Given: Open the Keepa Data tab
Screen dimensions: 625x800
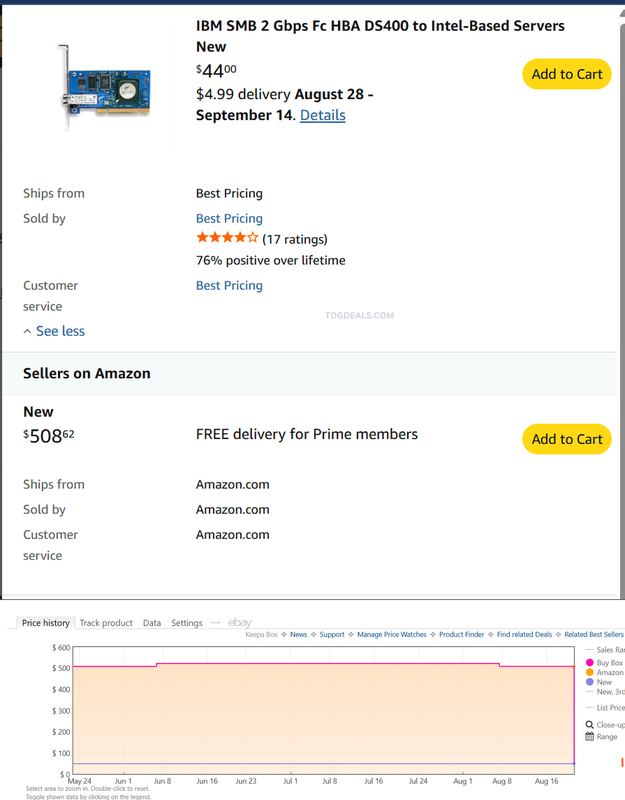Looking at the screenshot, I should 152,623.
